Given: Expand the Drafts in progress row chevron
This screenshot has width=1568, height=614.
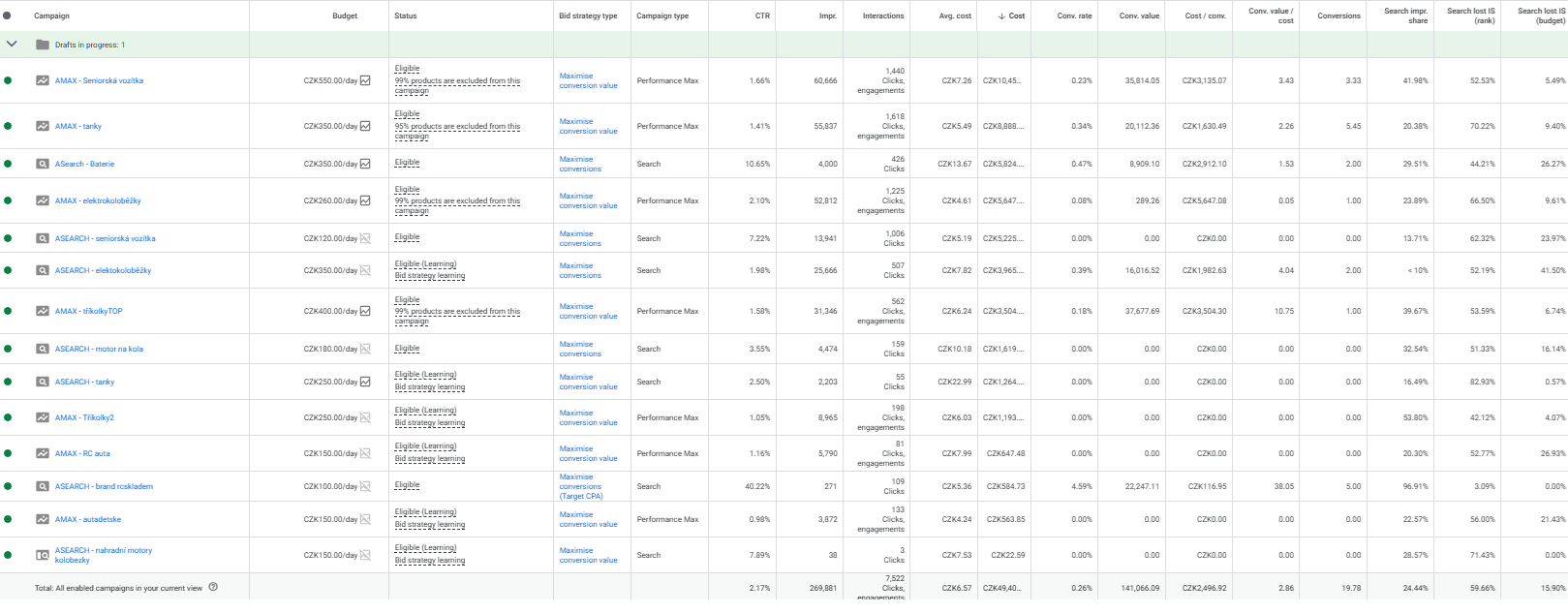Looking at the screenshot, I should 12,44.
